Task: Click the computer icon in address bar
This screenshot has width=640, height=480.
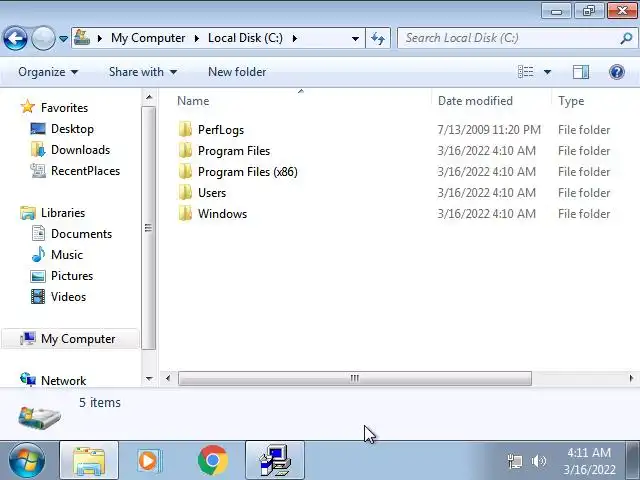Action: click(x=82, y=38)
